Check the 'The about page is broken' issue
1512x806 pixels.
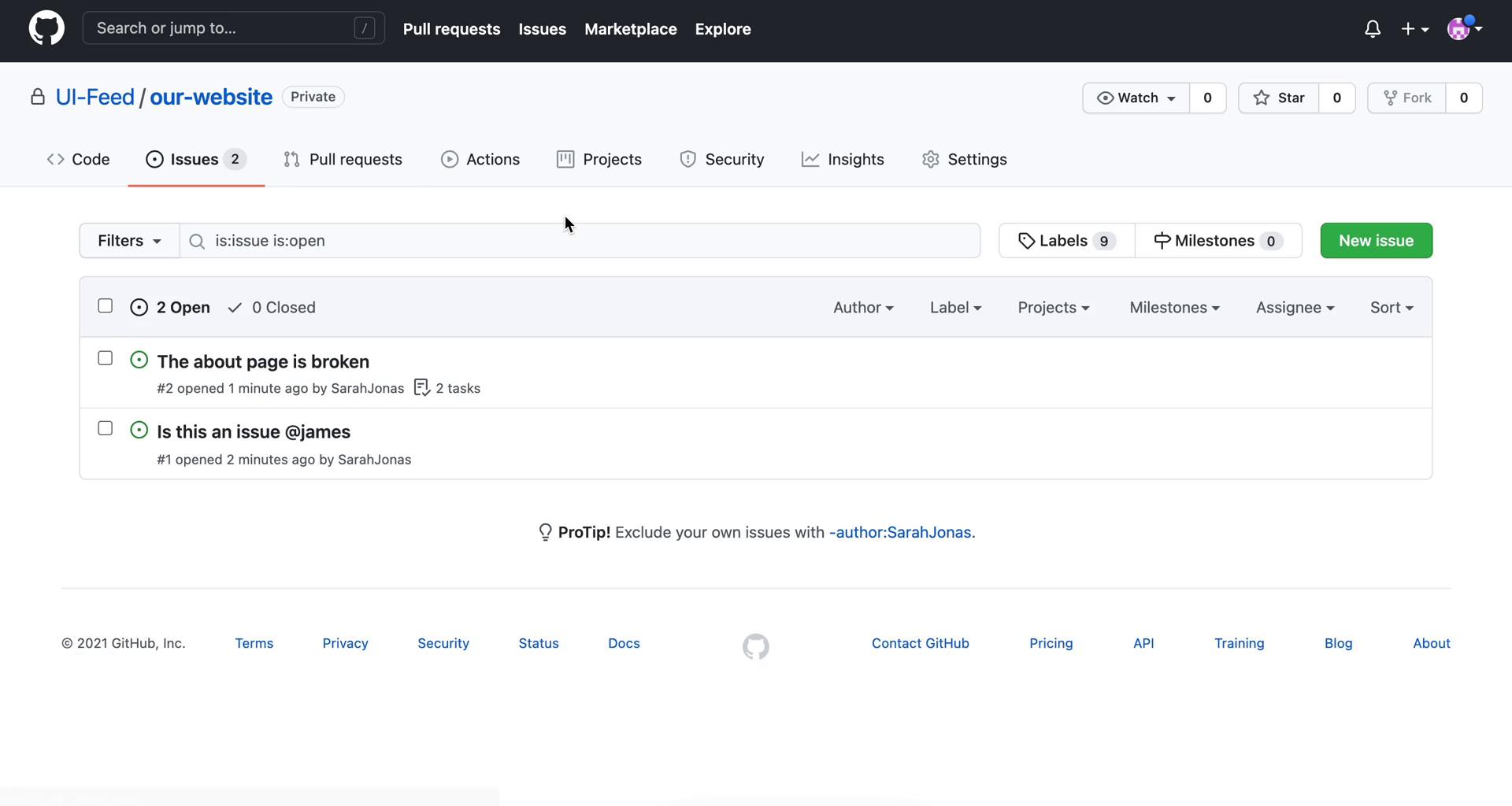(105, 358)
